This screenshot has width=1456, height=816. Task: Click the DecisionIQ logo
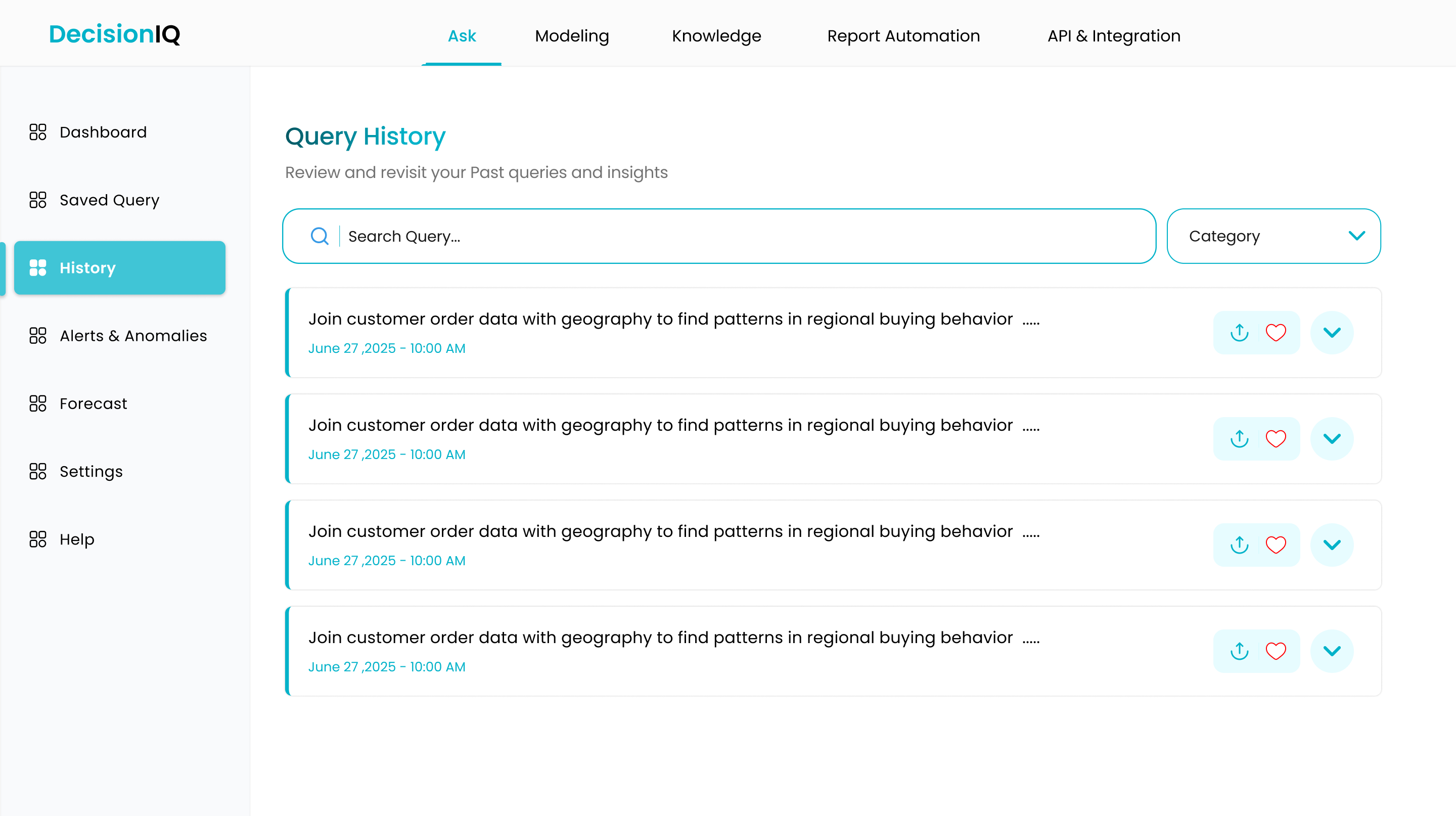tap(114, 34)
